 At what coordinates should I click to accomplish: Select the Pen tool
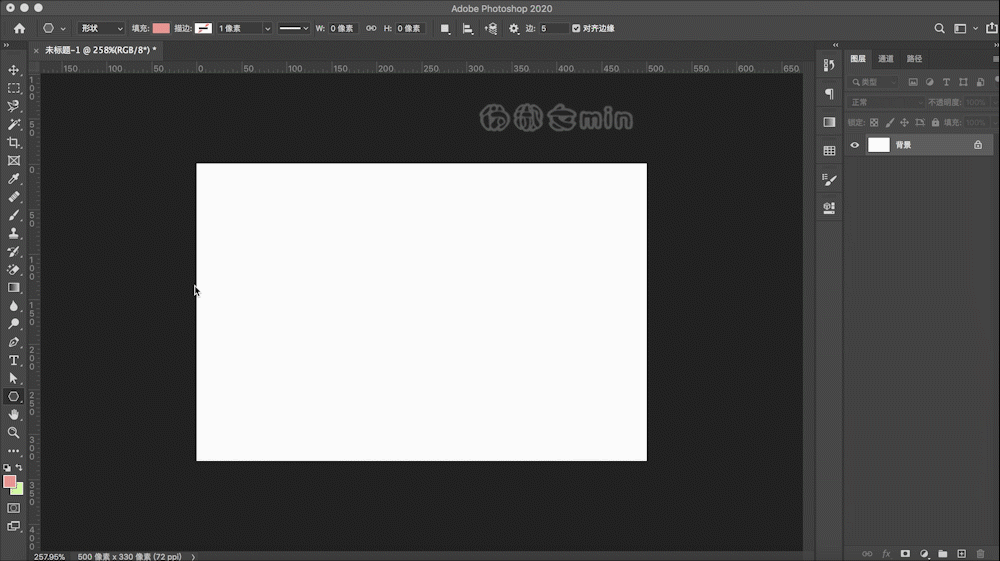pyautogui.click(x=13, y=342)
